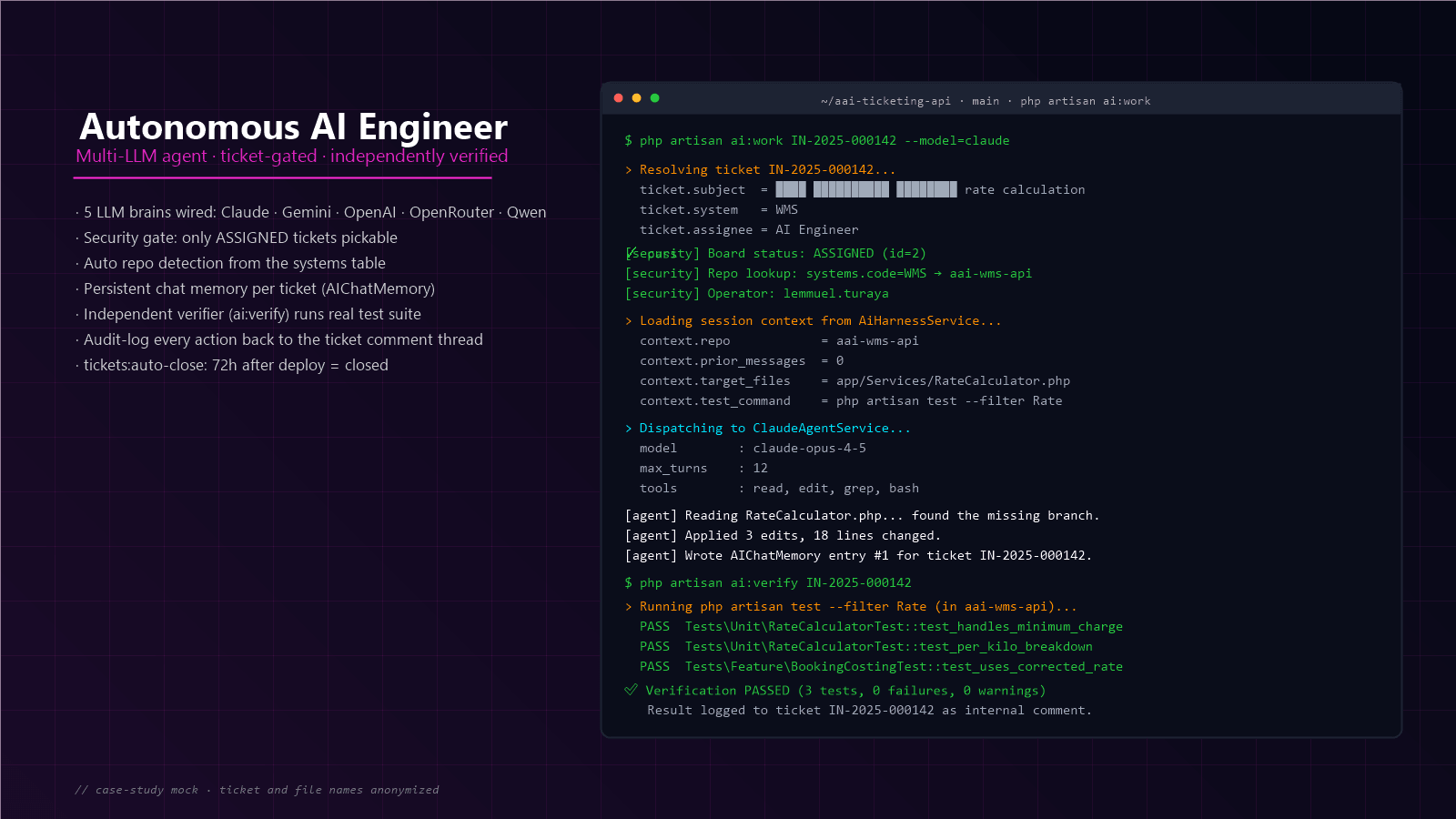Click 'ticket.assignee = AI Engineer' line
The height and width of the screenshot is (819, 1456).
coord(749,230)
